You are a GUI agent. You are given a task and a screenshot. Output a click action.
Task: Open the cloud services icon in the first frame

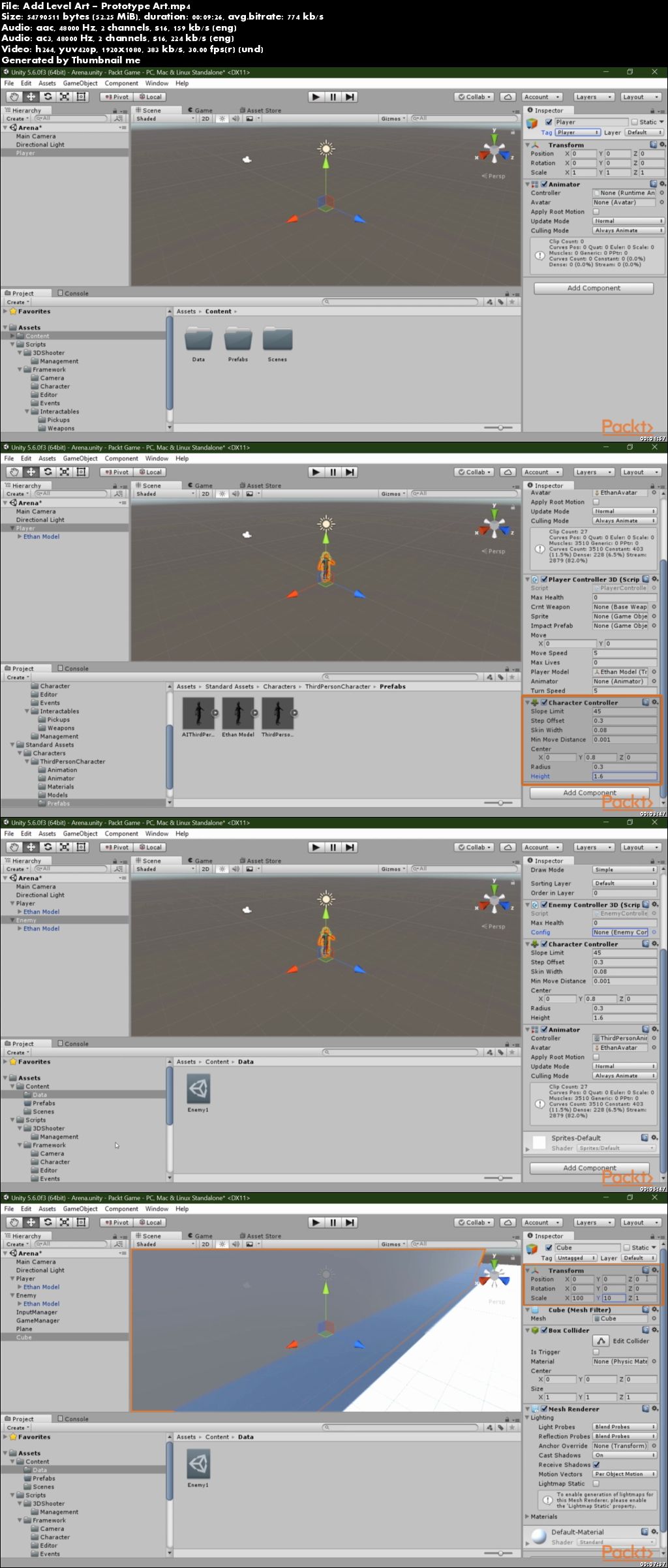click(x=508, y=97)
